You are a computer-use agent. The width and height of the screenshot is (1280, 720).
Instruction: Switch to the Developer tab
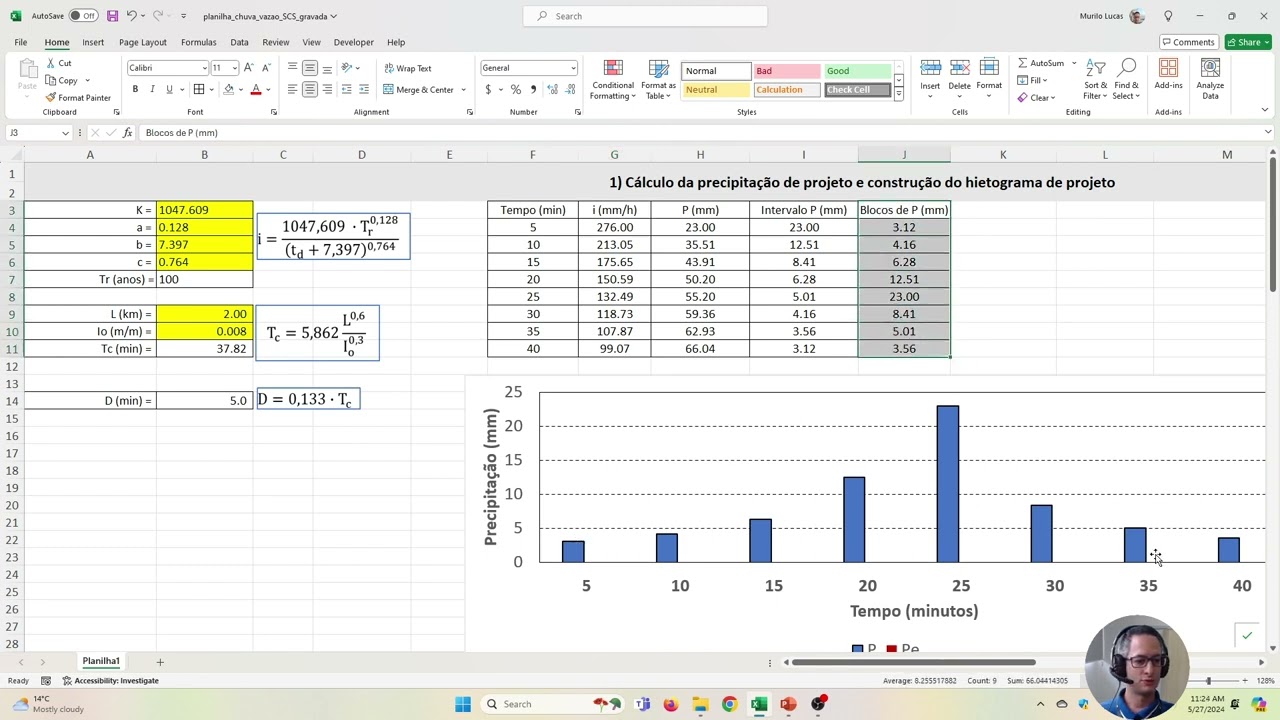353,42
